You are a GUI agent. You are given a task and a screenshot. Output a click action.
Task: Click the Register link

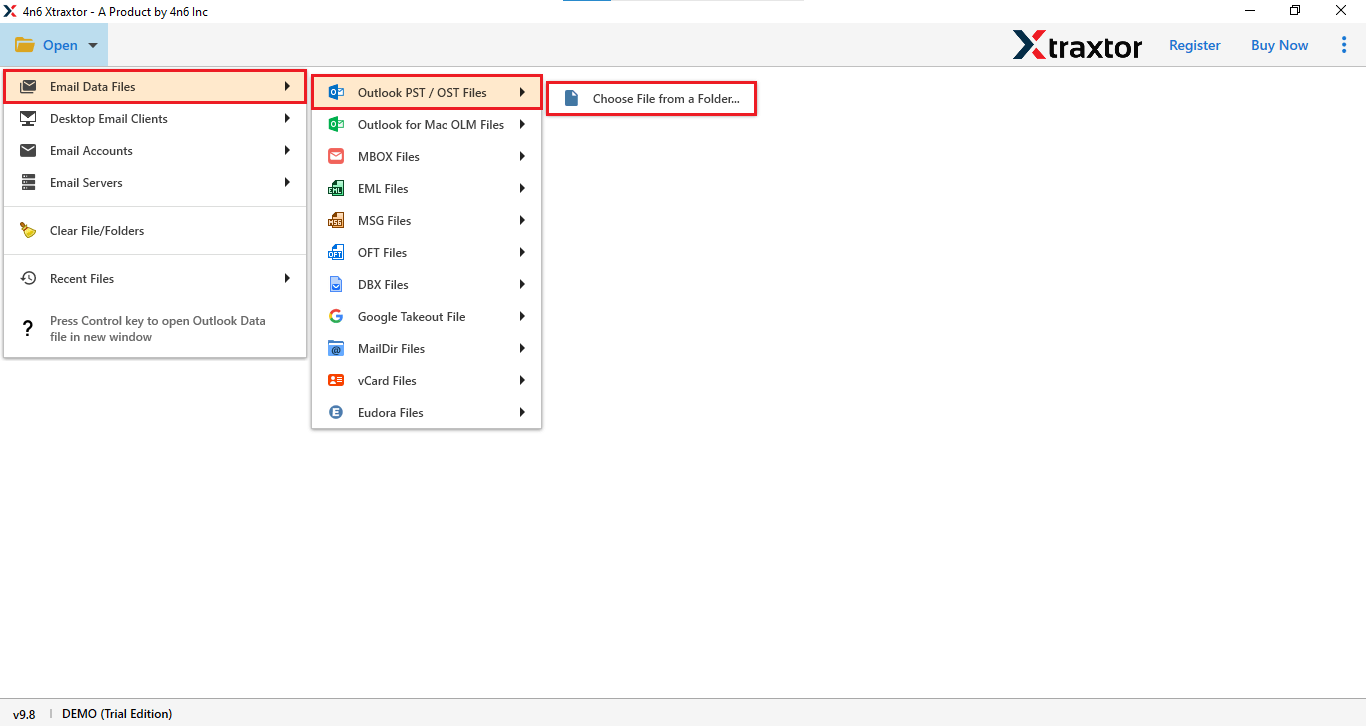tap(1194, 45)
